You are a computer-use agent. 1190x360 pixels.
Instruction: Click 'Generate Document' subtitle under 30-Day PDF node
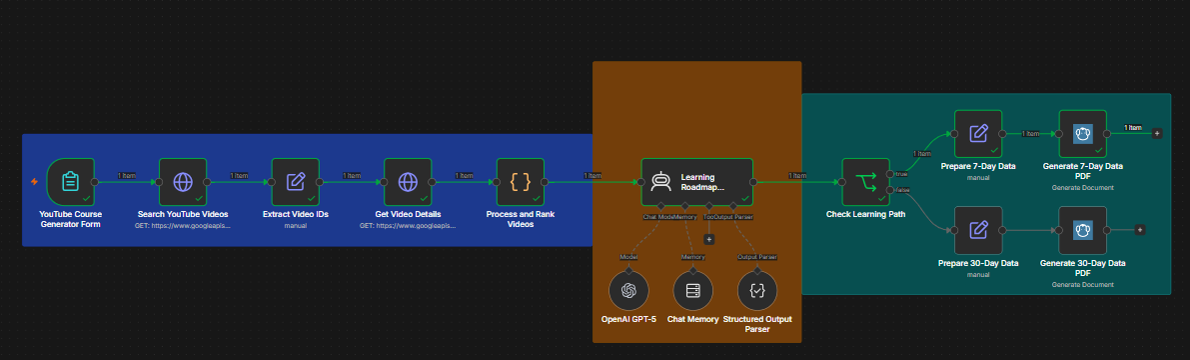point(1082,285)
